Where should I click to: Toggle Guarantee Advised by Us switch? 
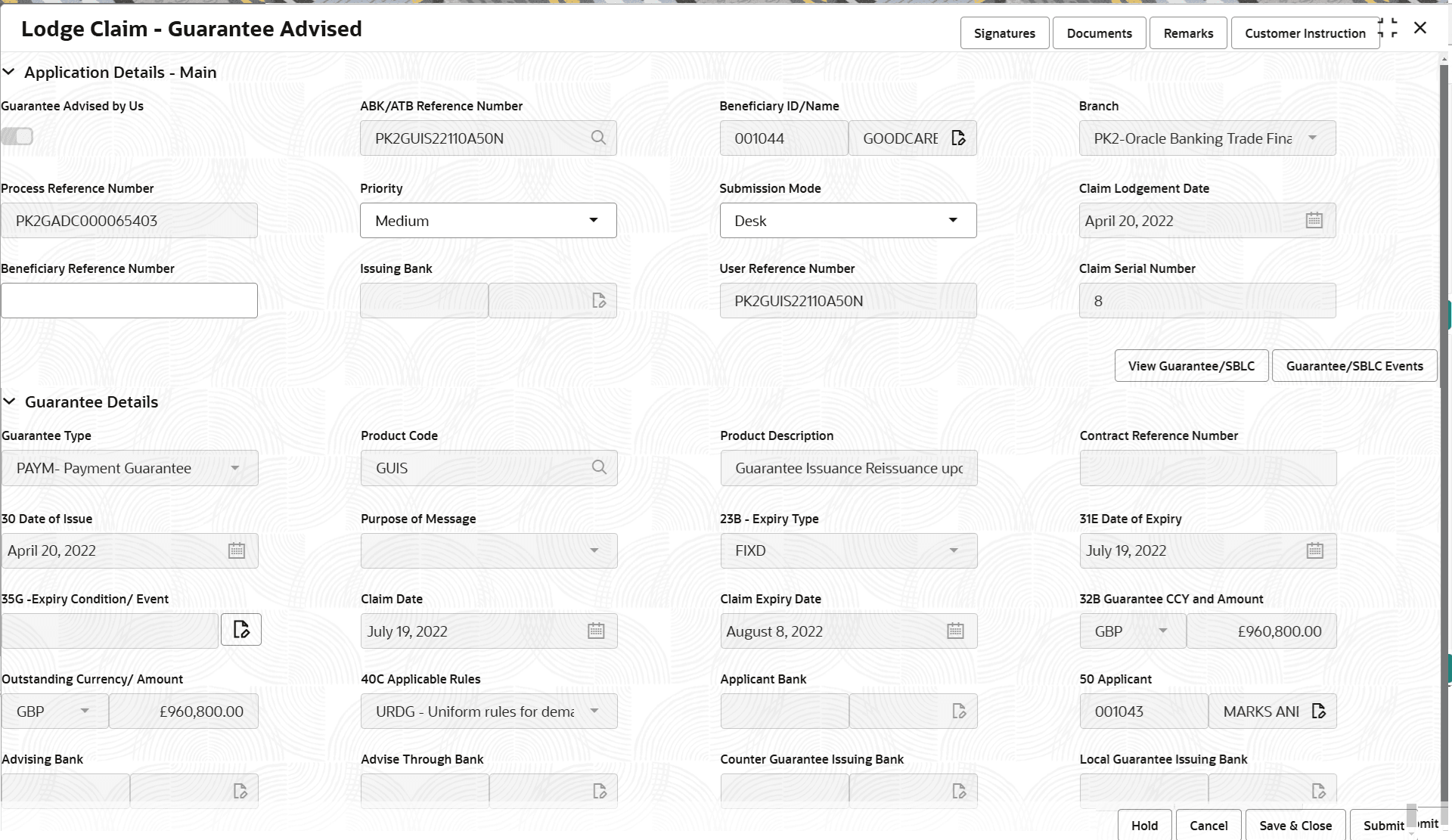(17, 136)
